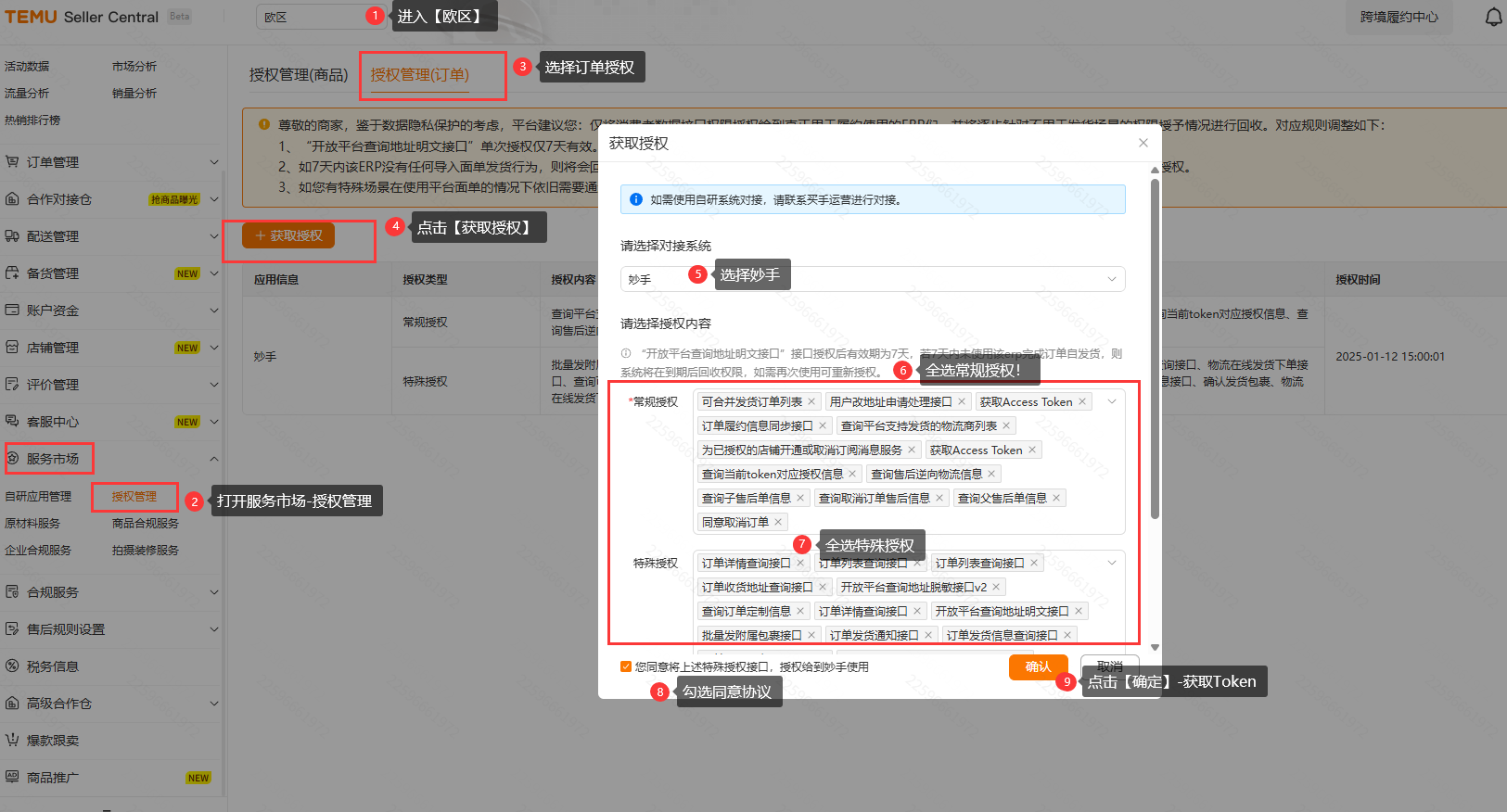Remove the 订单收货地址查询接口 tag
Image resolution: width=1507 pixels, height=812 pixels.
[x=823, y=587]
